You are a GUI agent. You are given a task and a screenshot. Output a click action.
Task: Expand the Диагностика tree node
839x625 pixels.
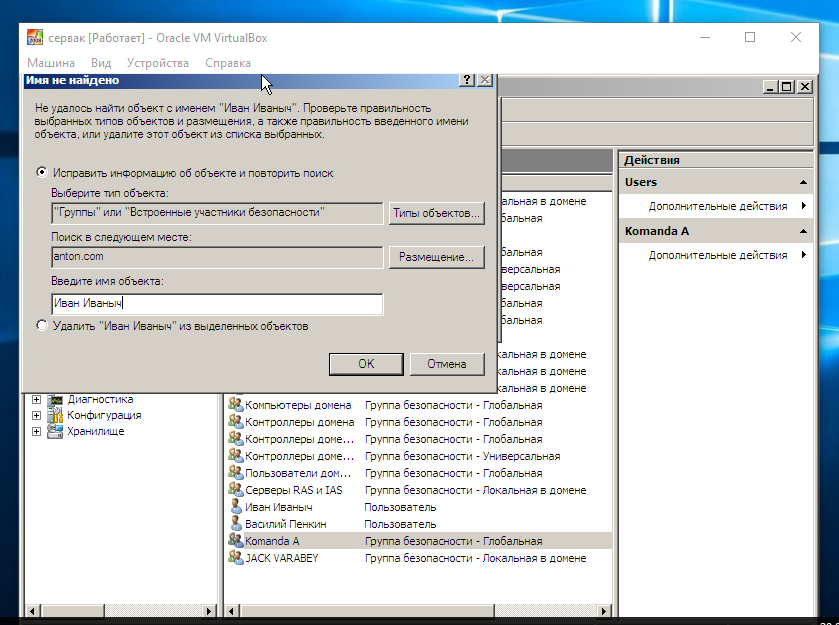point(37,399)
